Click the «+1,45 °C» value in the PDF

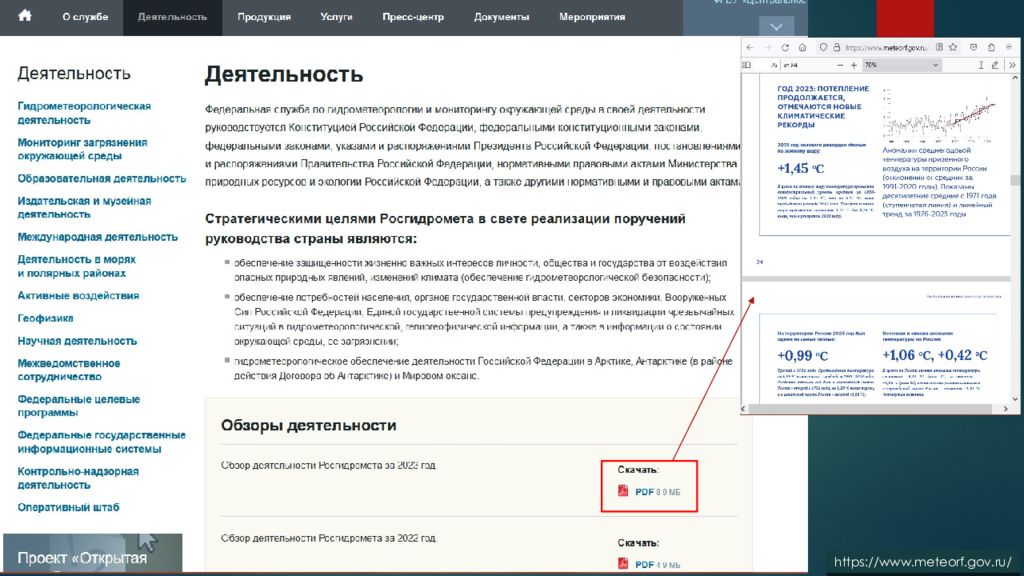point(801,168)
